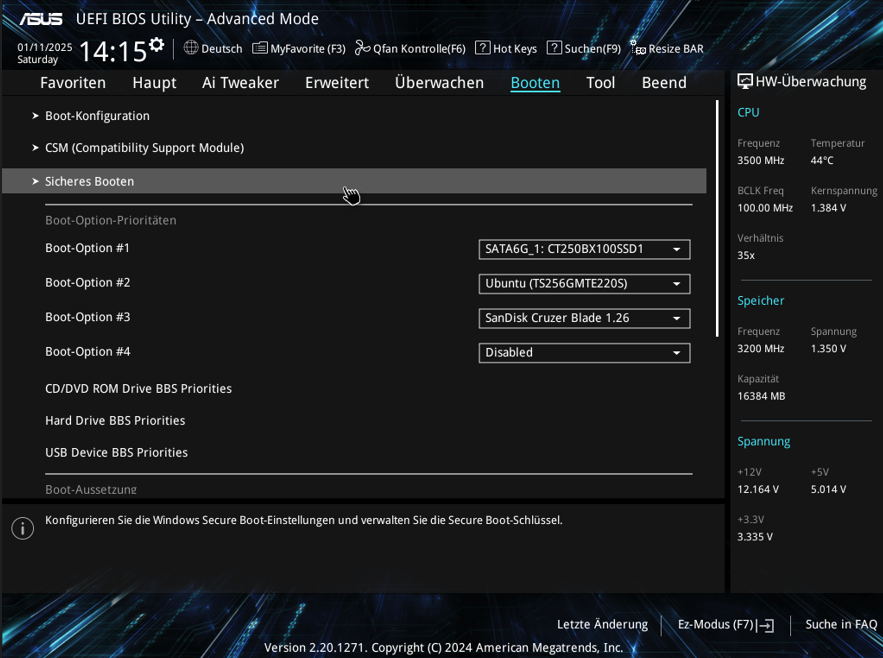This screenshot has width=883, height=658.
Task: Open Hard Drive BBS Priorities
Action: [x=115, y=421]
